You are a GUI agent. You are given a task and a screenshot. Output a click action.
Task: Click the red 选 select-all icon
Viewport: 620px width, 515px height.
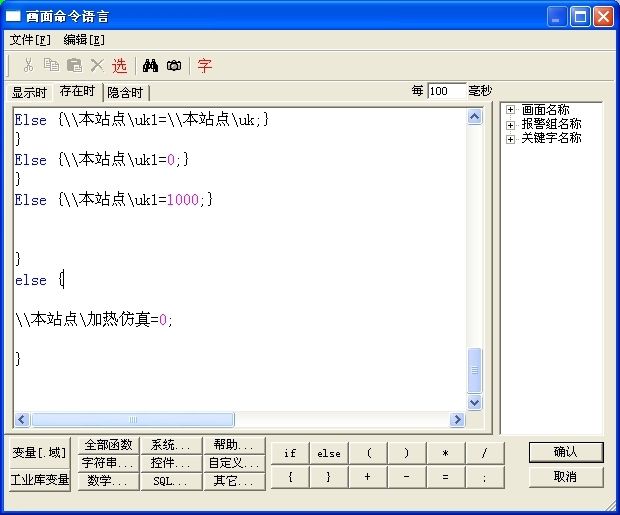pos(119,66)
